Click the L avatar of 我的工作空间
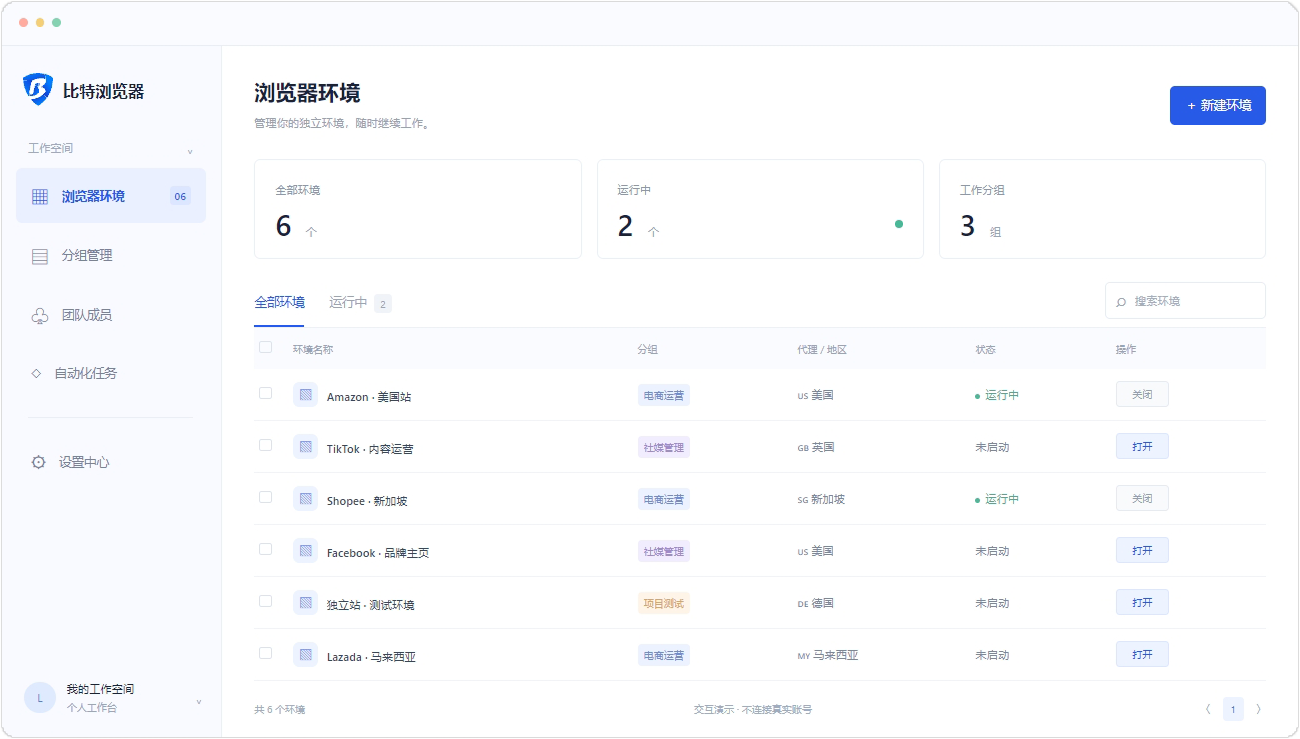Image resolution: width=1300 pixels, height=739 pixels. pyautogui.click(x=40, y=698)
